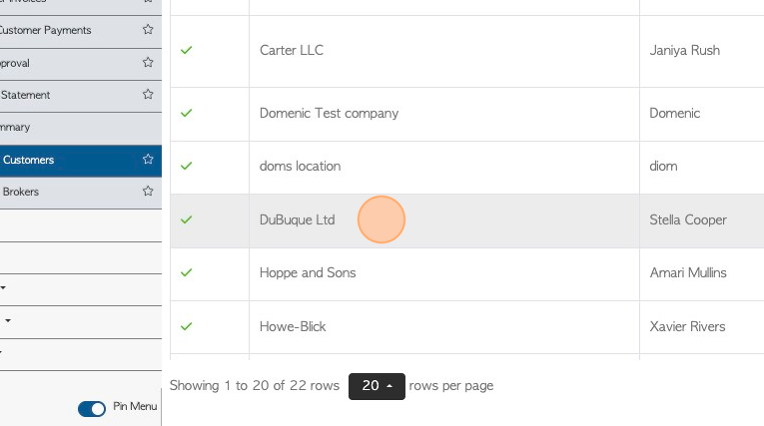Viewport: 764px width, 426px height.
Task: Expand the second collapsed sidebar arrow section
Action: click(x=8, y=320)
